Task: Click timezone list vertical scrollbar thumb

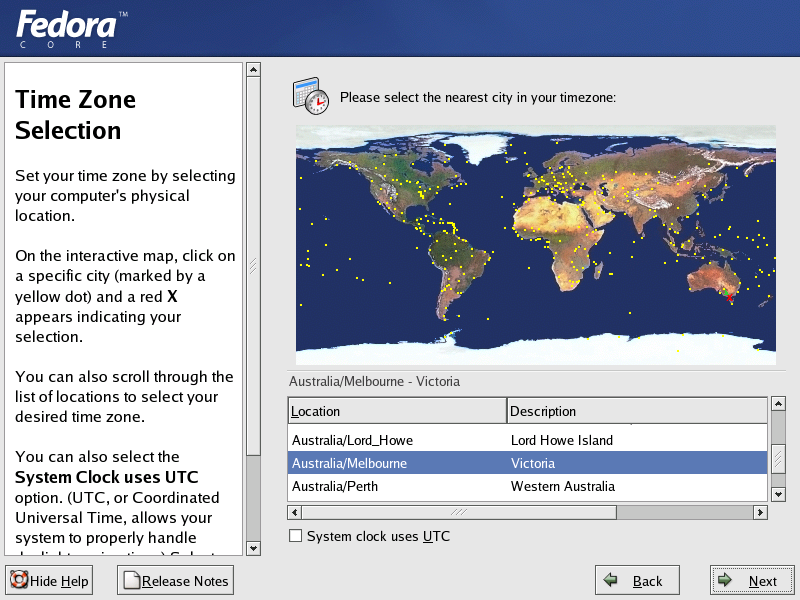Action: (778, 459)
